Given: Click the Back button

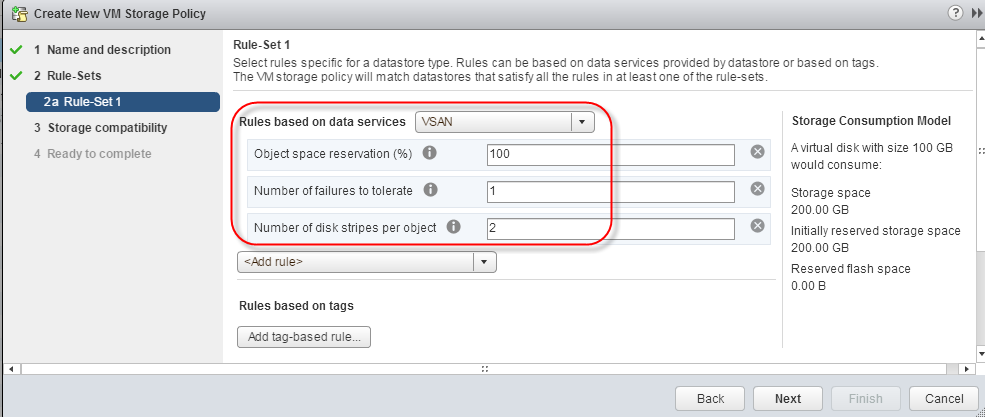Looking at the screenshot, I should [710, 399].
